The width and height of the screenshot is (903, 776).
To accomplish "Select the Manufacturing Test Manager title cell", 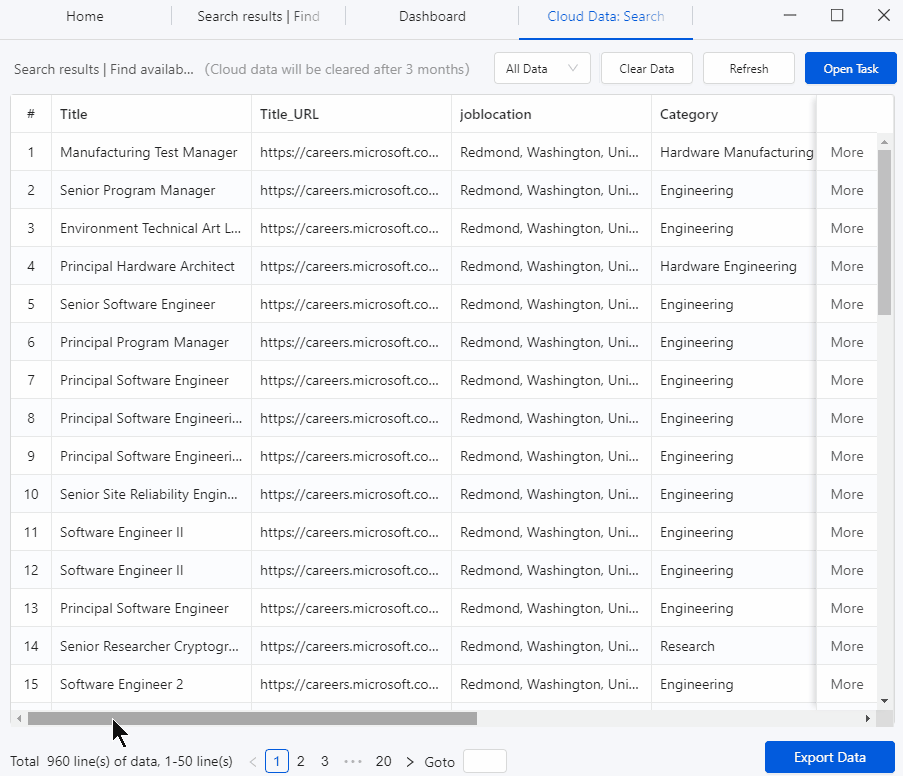I will coord(151,152).
